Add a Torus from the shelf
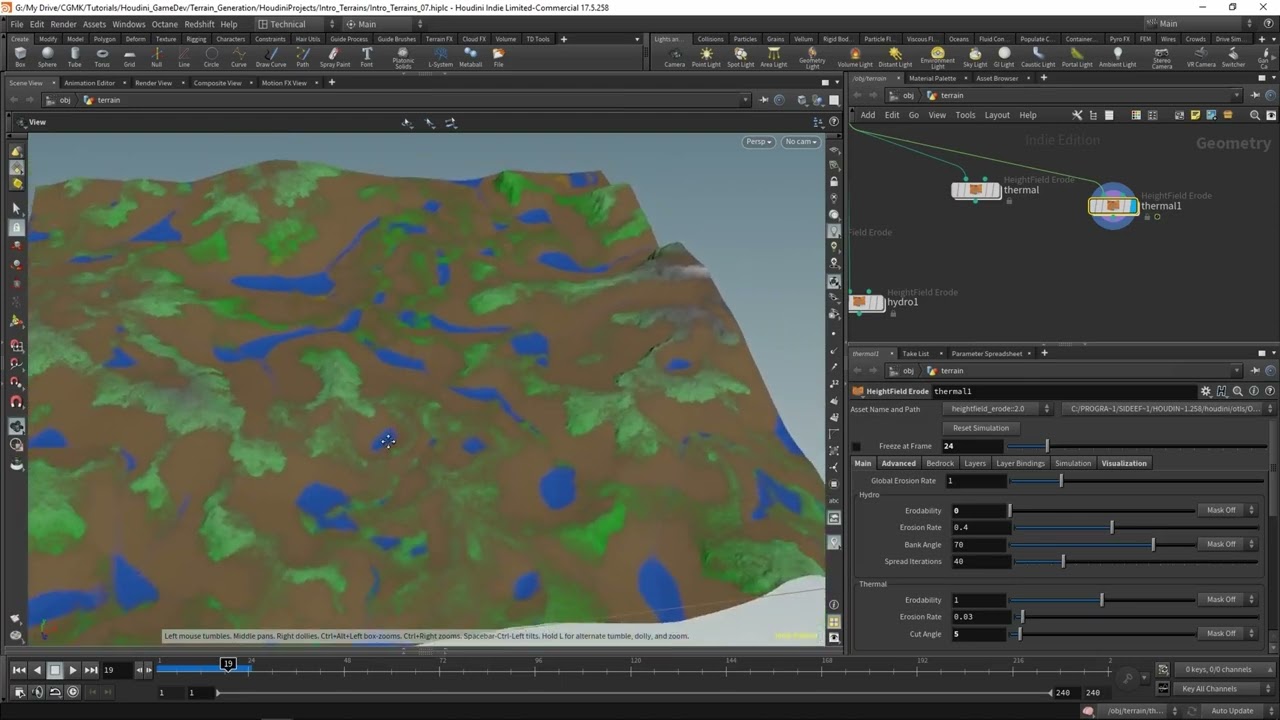Image resolution: width=1280 pixels, height=720 pixels. tap(102, 57)
